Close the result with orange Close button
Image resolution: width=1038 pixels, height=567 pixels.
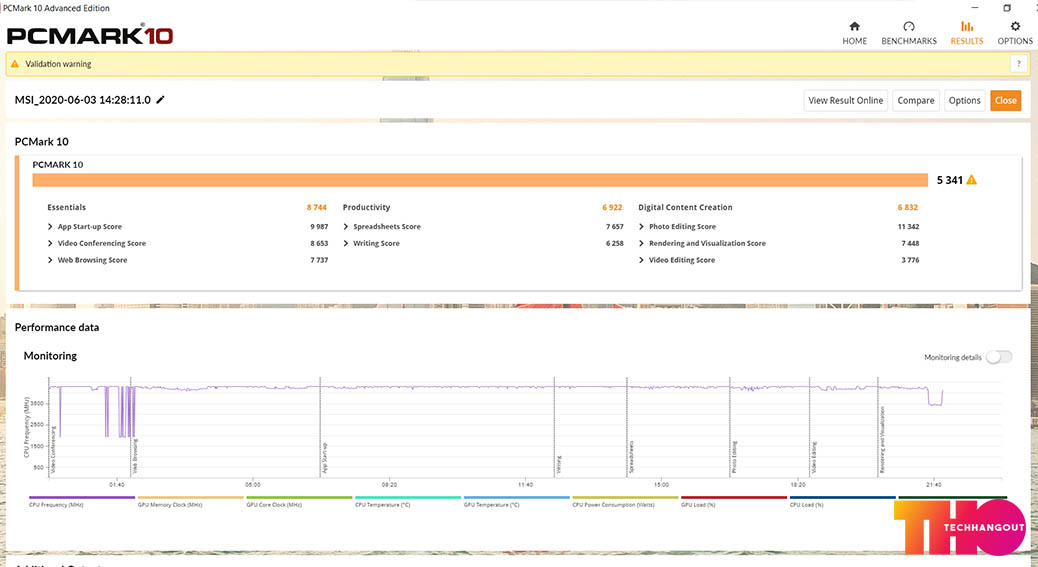(1005, 101)
